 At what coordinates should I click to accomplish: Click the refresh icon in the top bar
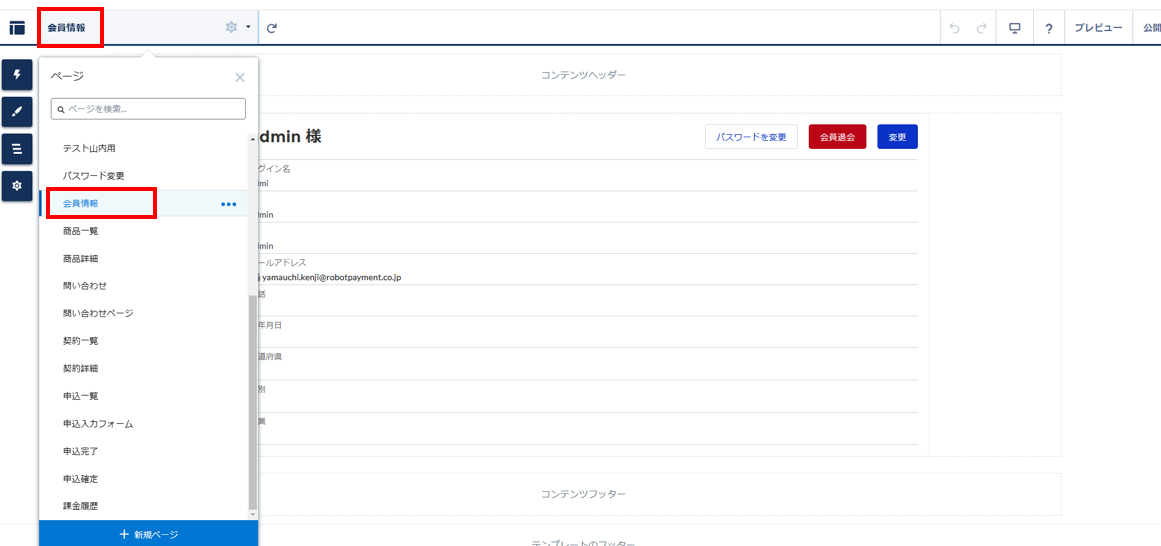272,28
